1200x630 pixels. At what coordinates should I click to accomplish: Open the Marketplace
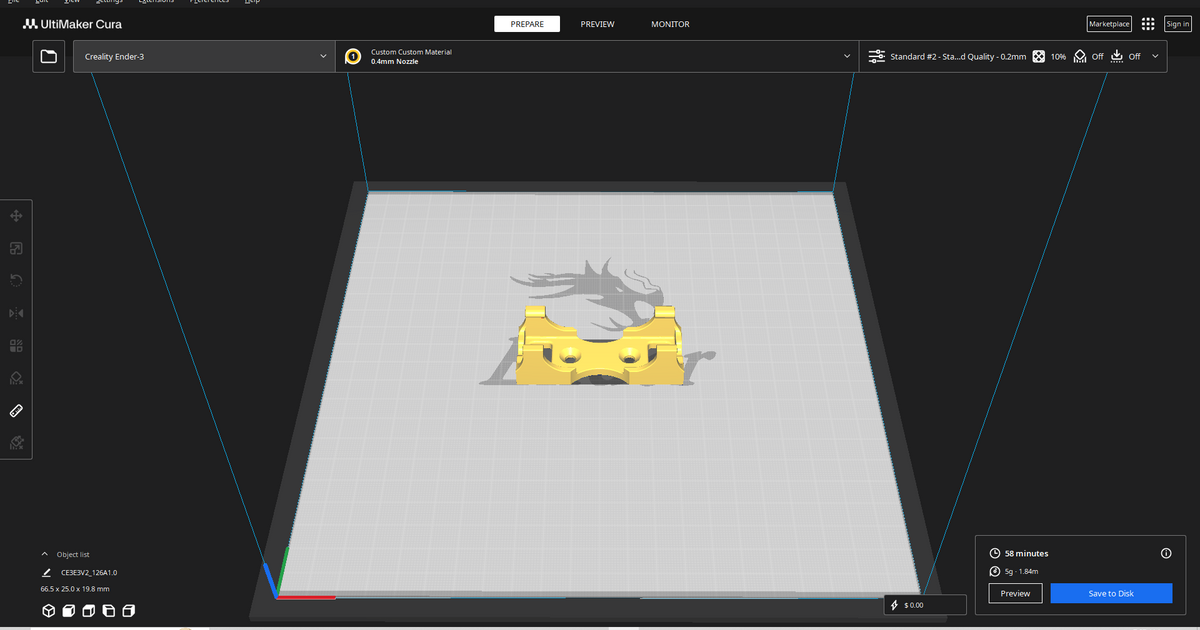pos(1108,24)
